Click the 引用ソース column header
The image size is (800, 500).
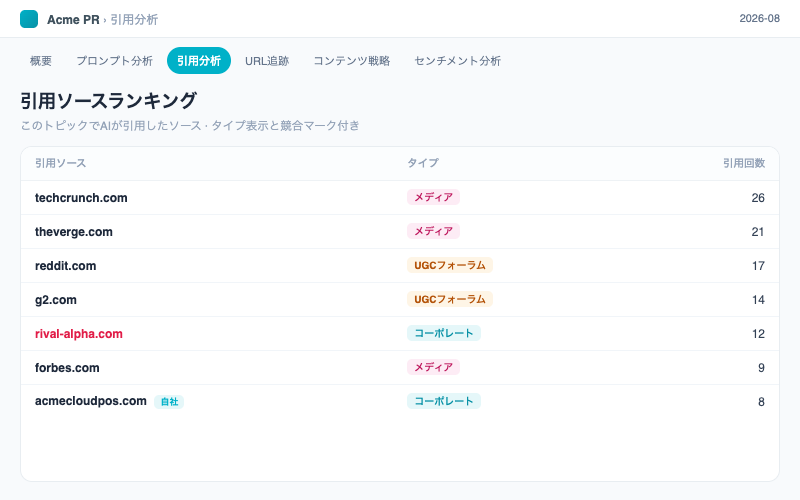[61, 163]
